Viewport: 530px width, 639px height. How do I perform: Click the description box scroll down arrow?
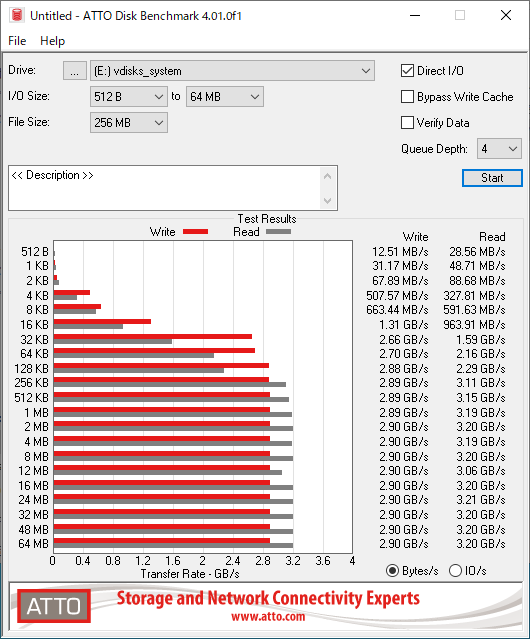pos(327,200)
